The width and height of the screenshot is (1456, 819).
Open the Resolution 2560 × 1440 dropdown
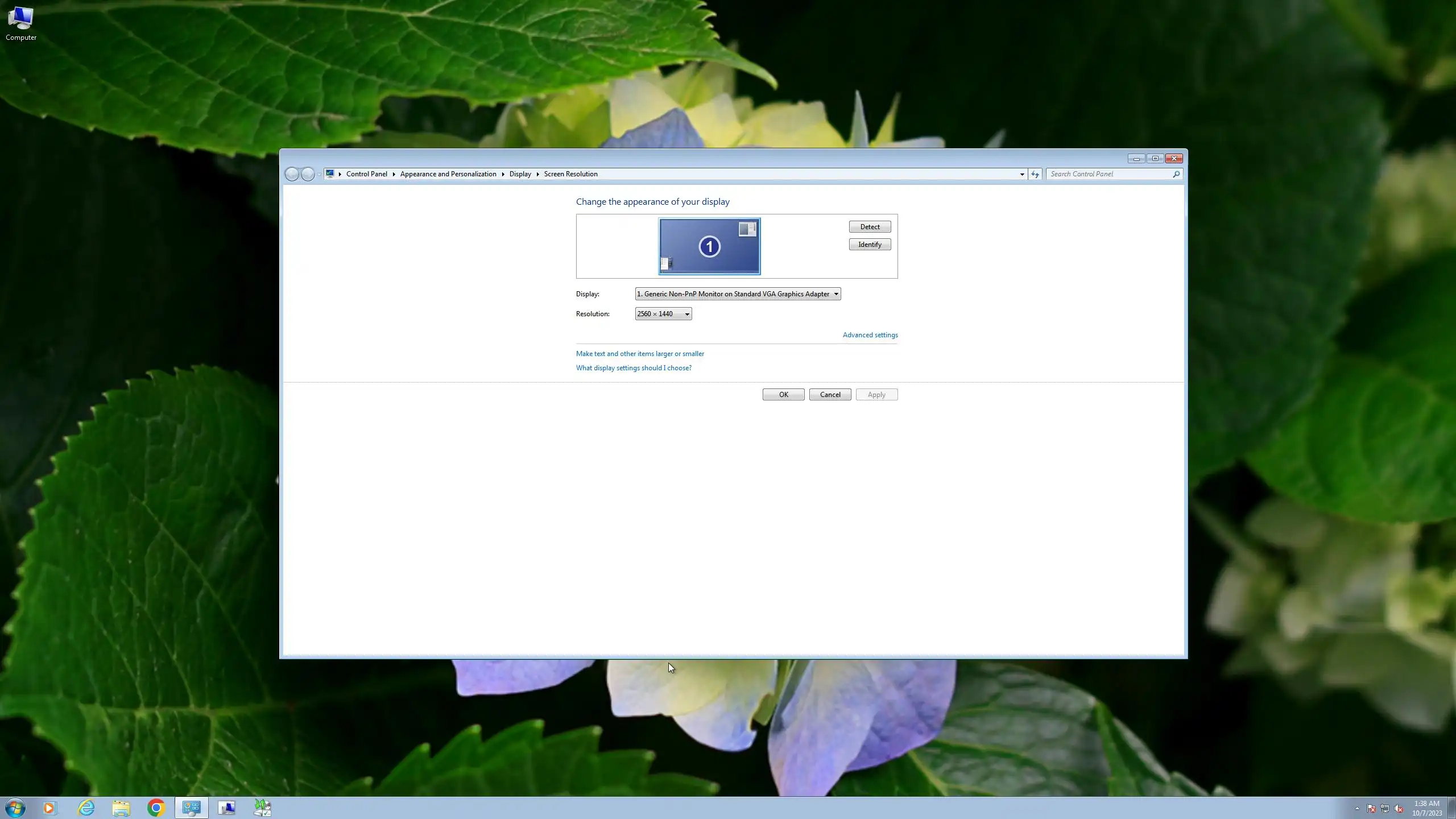coord(663,314)
